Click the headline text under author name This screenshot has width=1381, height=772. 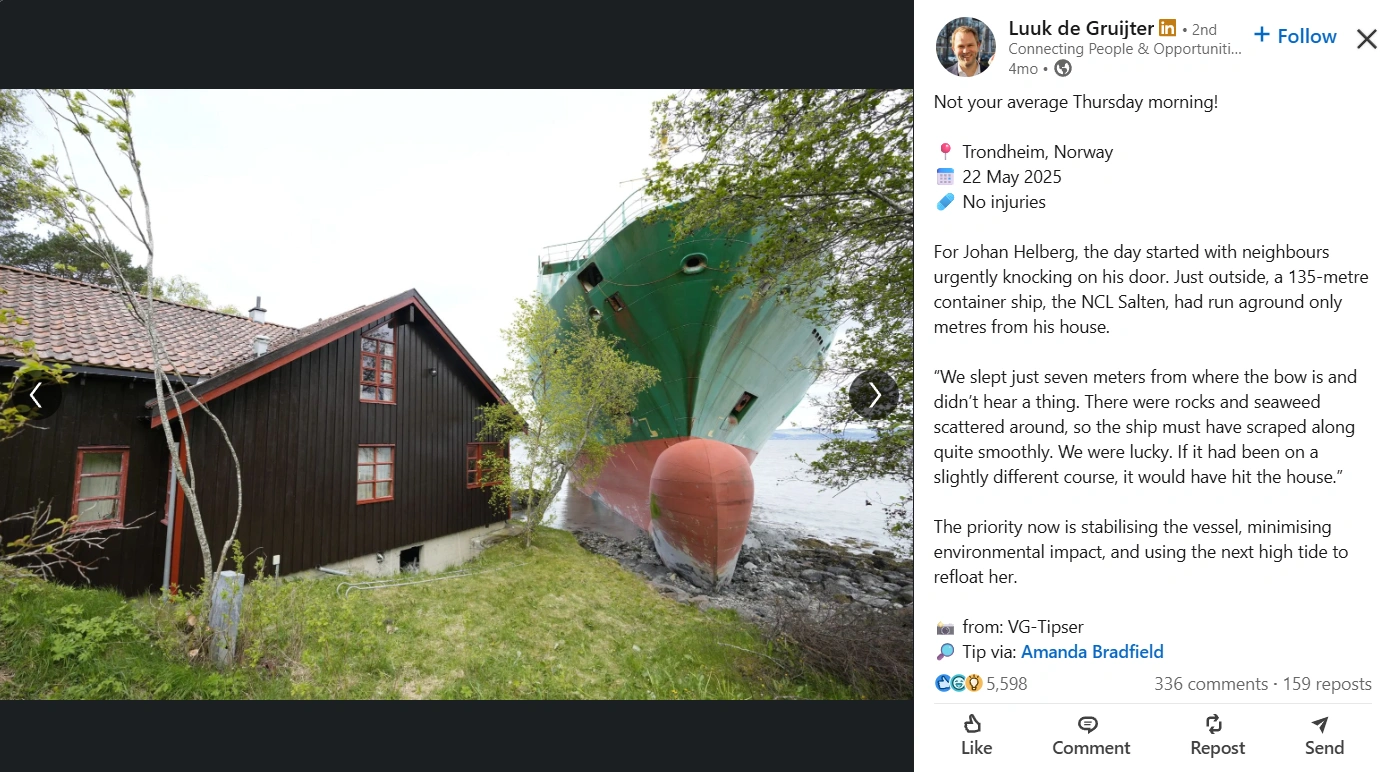(1125, 49)
